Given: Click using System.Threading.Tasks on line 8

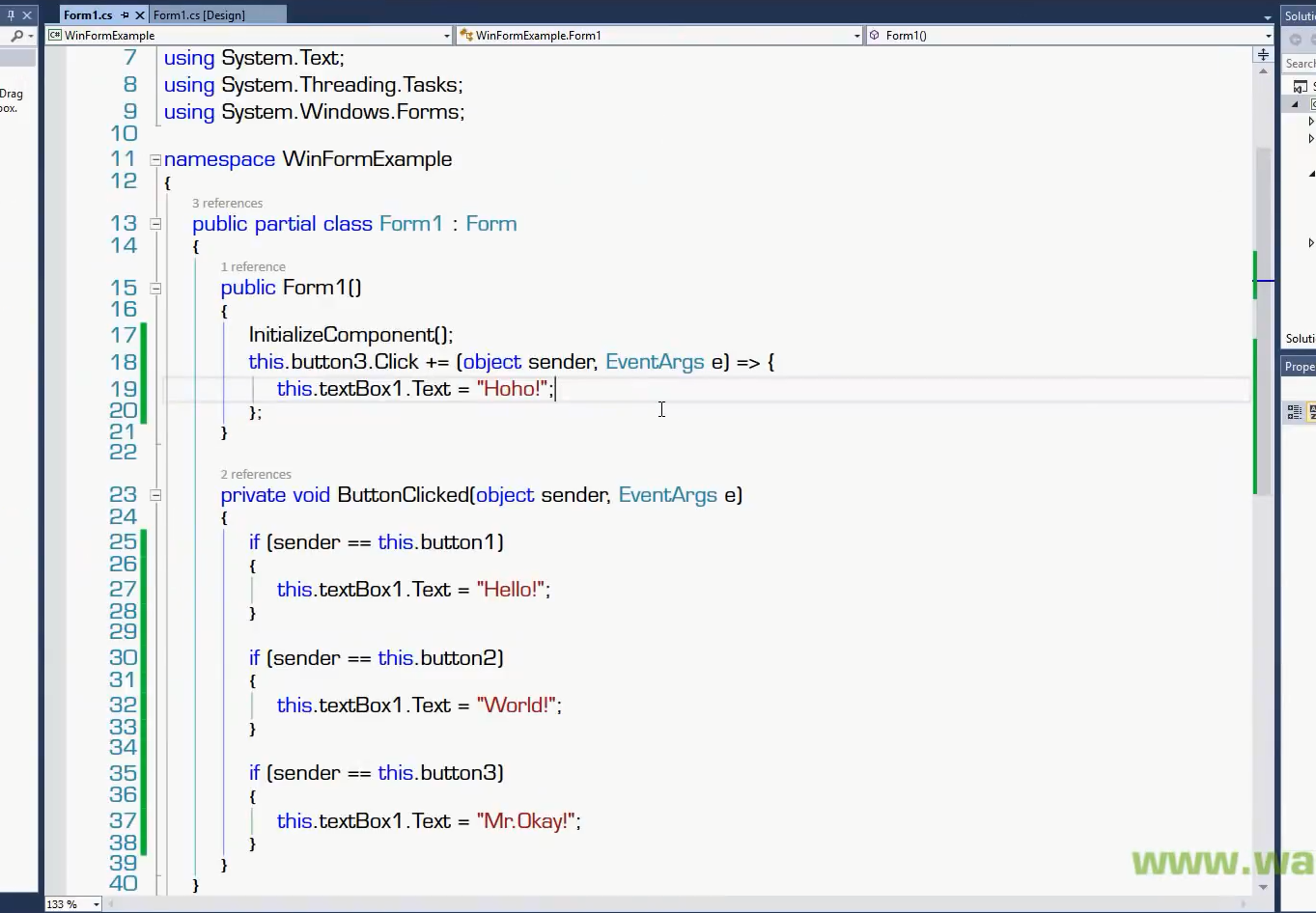Looking at the screenshot, I should pos(314,85).
